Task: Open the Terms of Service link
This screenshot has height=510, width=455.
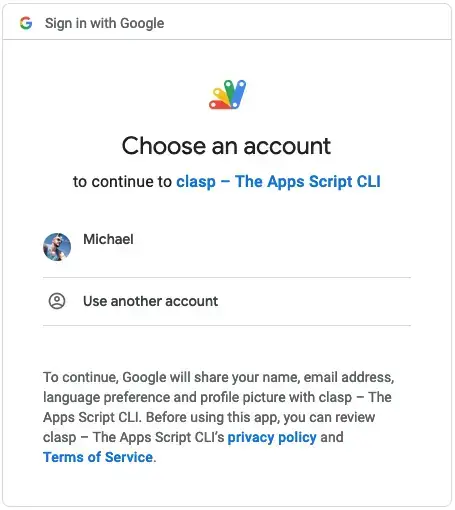Action: [98, 457]
